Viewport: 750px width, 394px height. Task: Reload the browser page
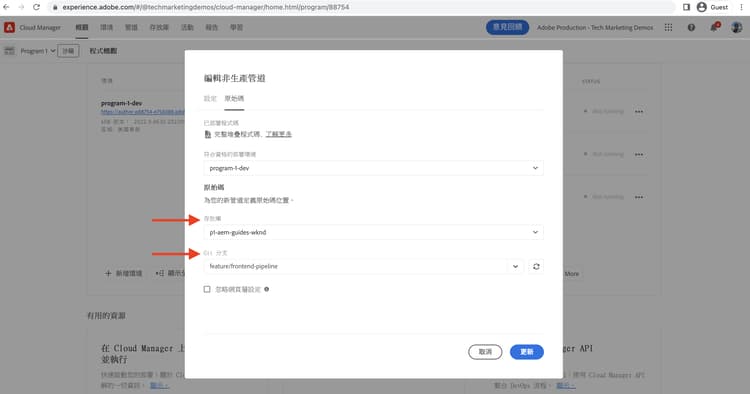pos(36,7)
